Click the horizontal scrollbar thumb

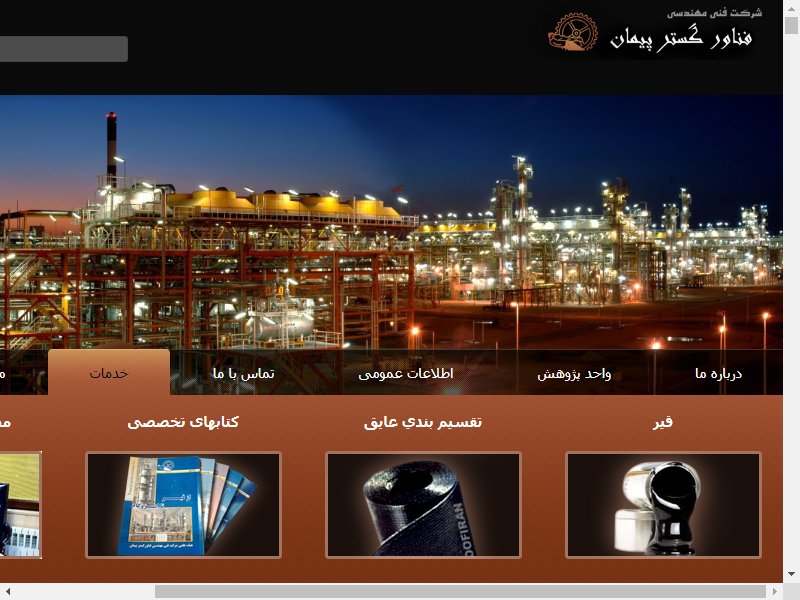pos(460,592)
